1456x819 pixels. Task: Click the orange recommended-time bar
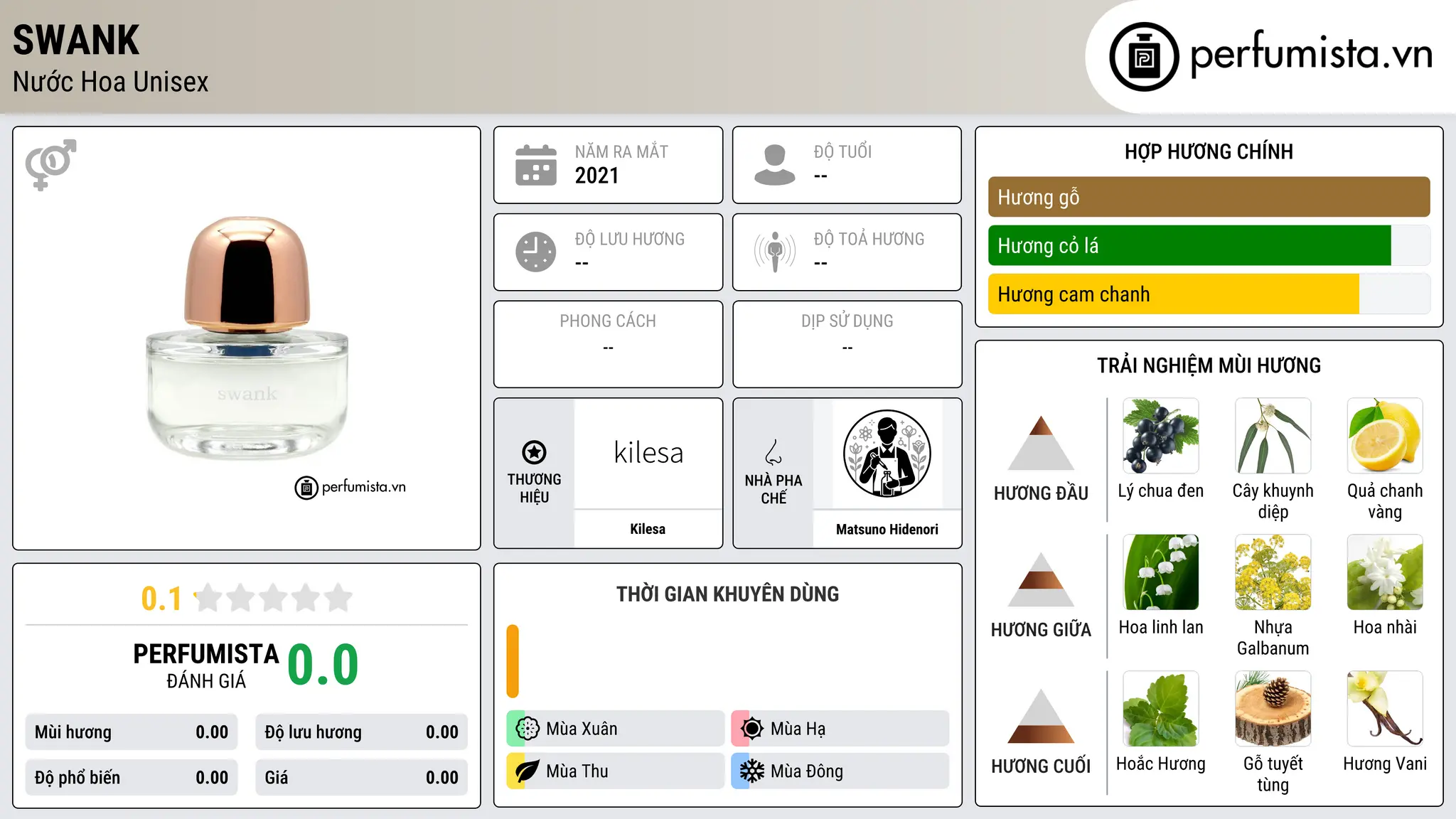point(513,661)
